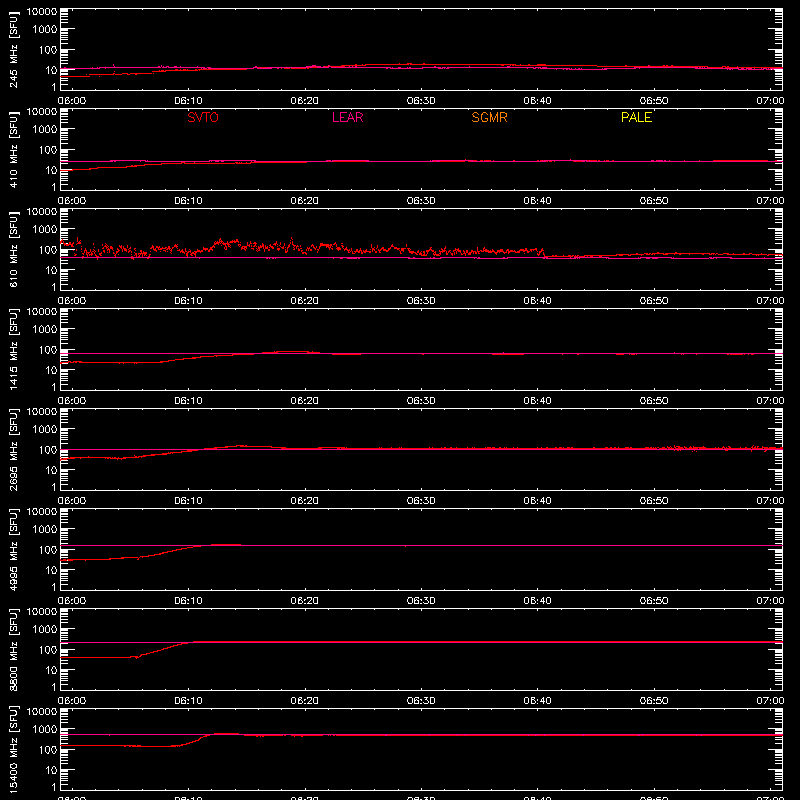Click the 100 tick of the 610 MHz plot

point(48,250)
